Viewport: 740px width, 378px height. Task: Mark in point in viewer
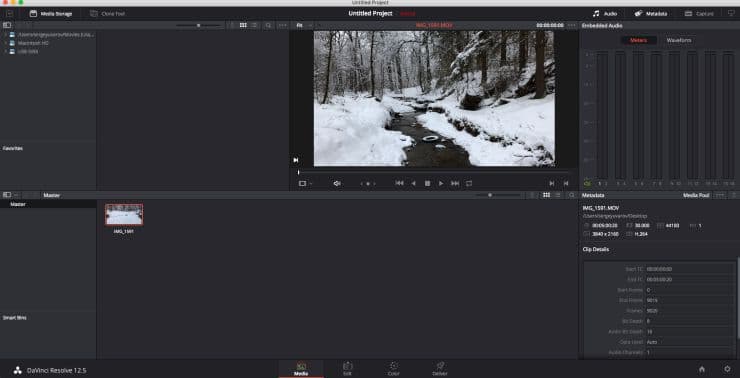point(552,183)
